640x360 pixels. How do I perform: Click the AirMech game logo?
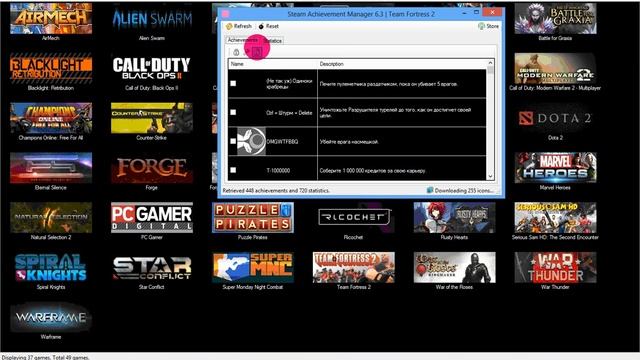tap(51, 18)
